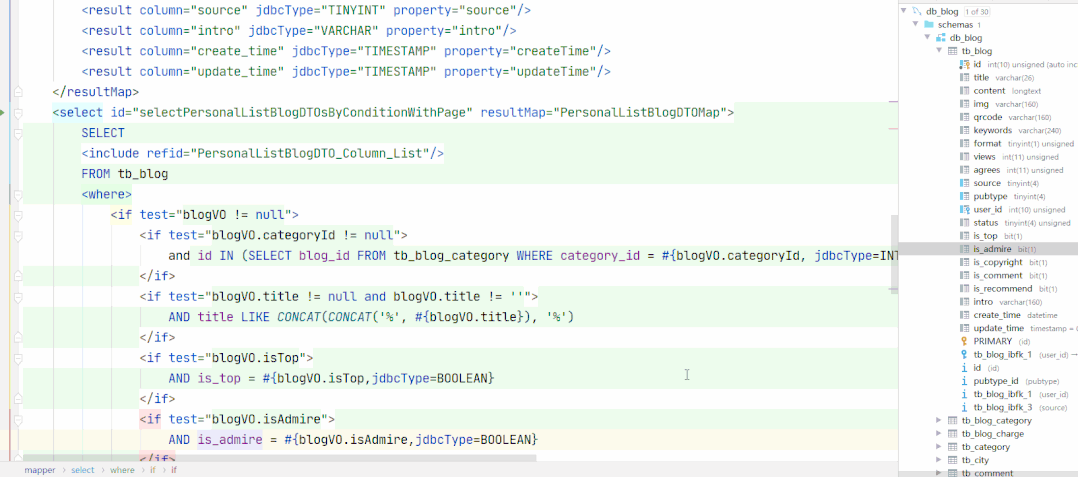The image size is (1078, 477).
Task: Click the column icon next to keywords
Action: click(965, 130)
